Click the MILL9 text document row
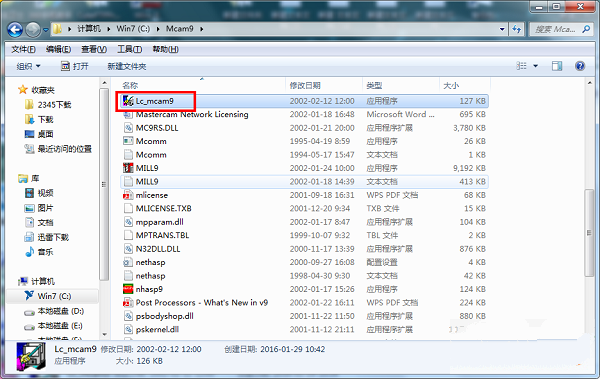The width and height of the screenshot is (600, 379). 304,181
